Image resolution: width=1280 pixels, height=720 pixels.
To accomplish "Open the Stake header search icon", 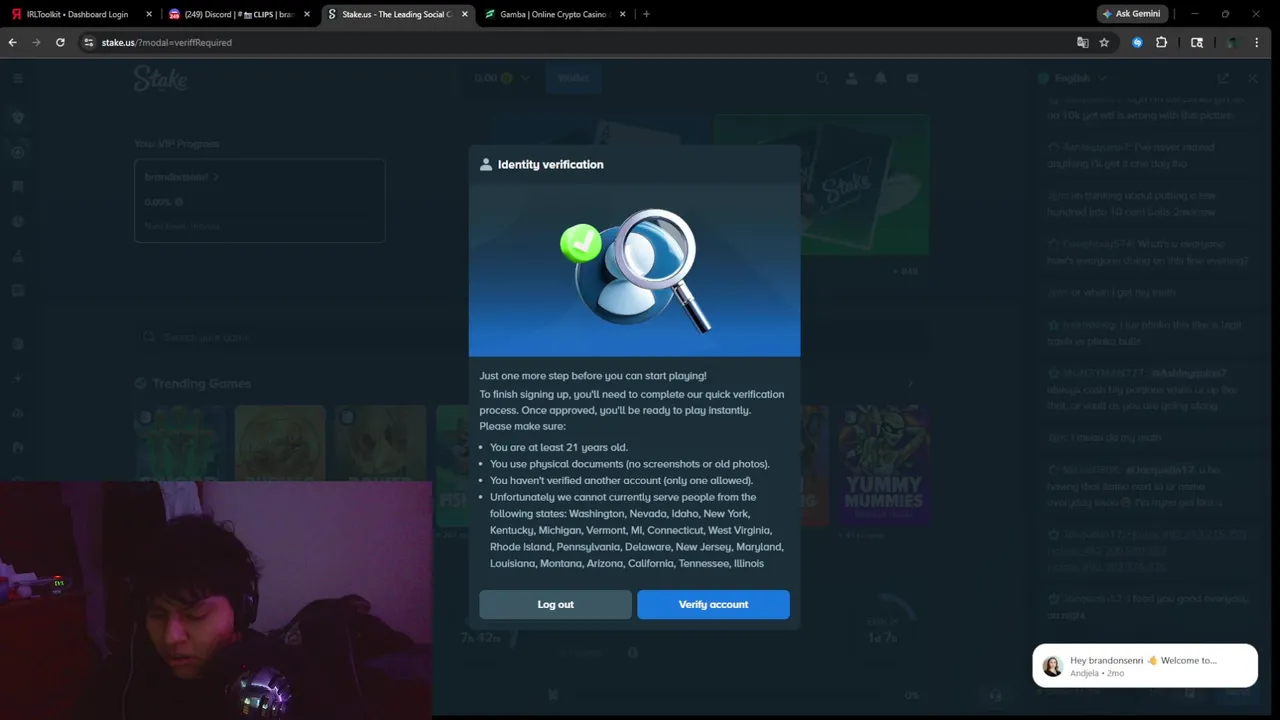I will coord(822,78).
